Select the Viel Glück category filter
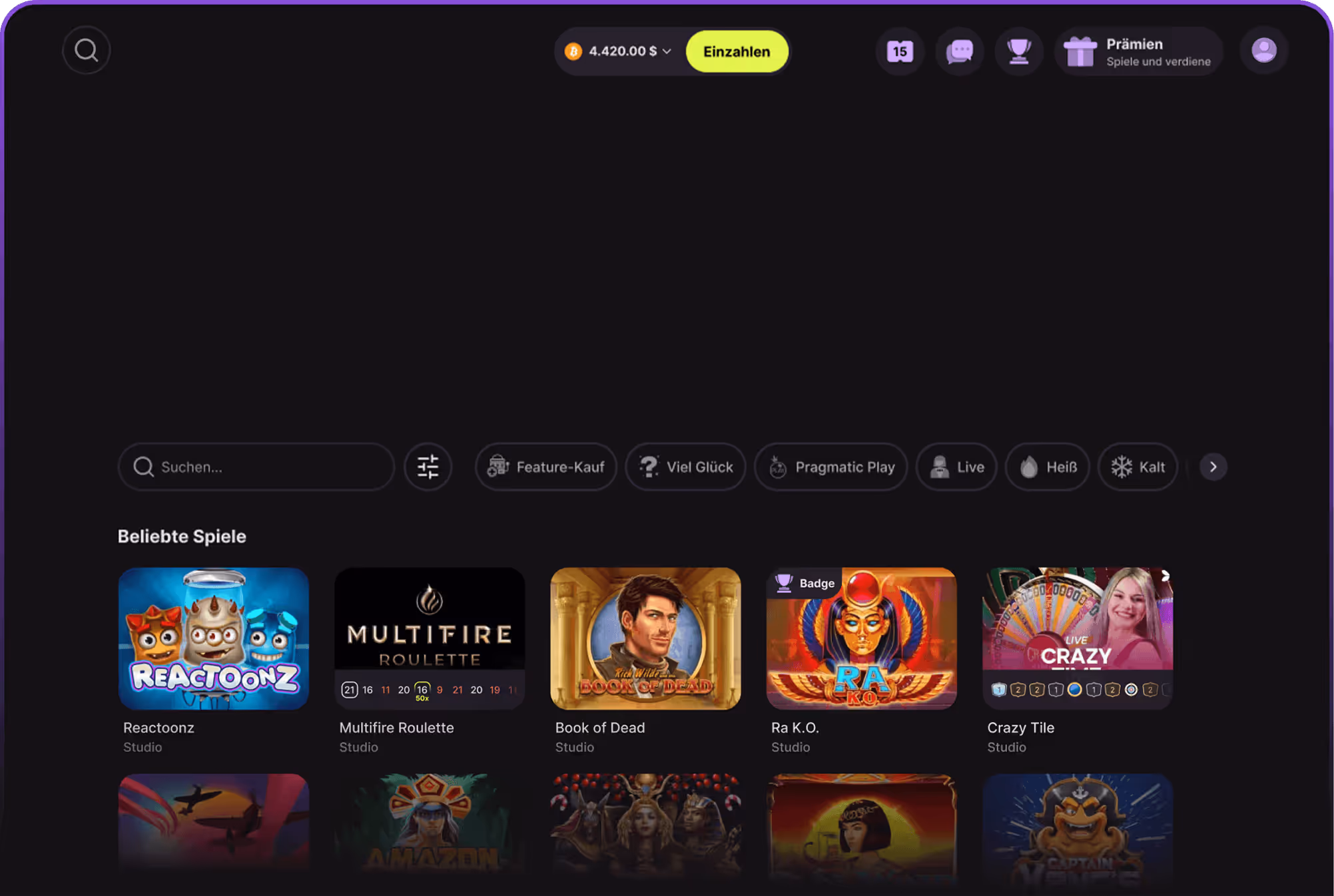This screenshot has width=1334, height=896. 685,467
